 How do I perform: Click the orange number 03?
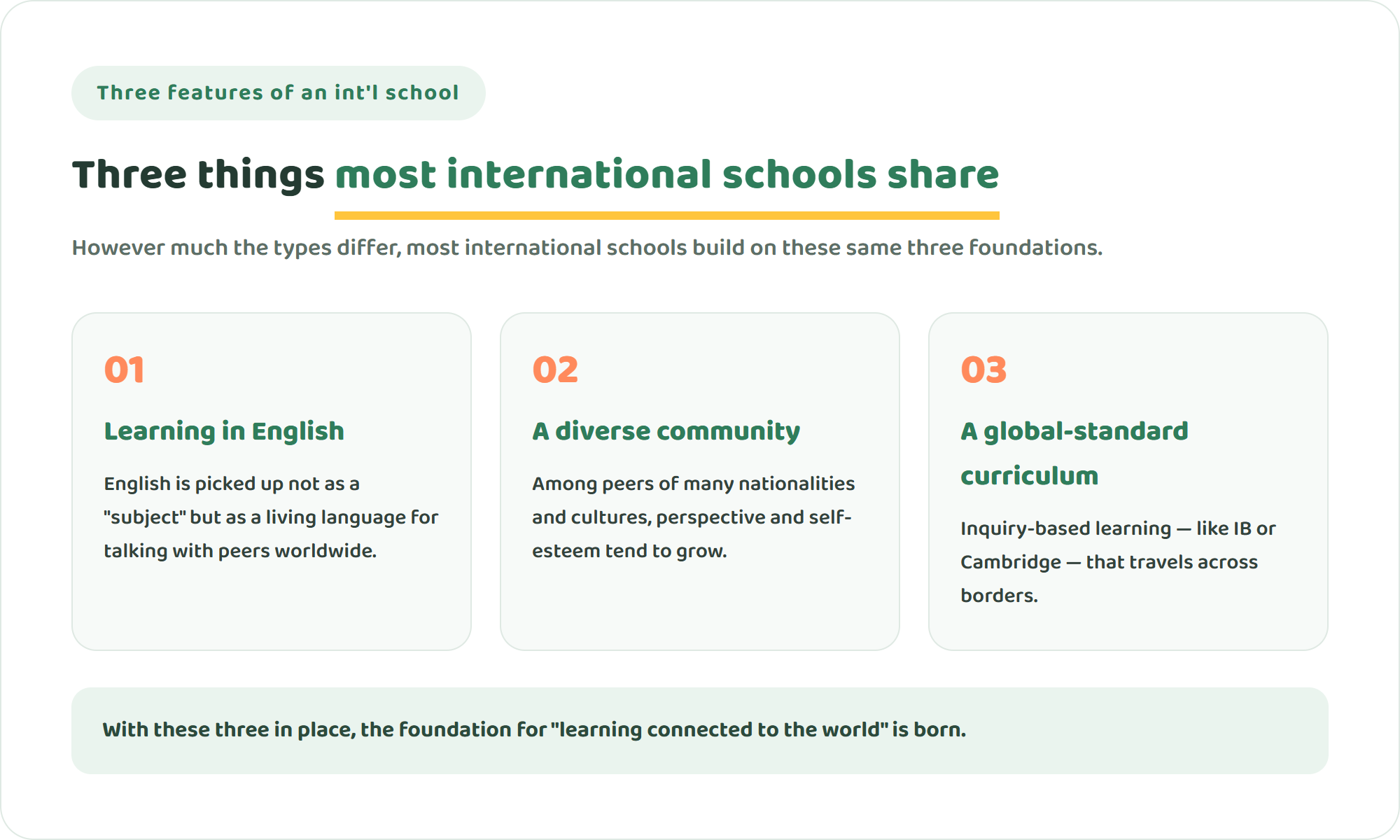coord(983,370)
